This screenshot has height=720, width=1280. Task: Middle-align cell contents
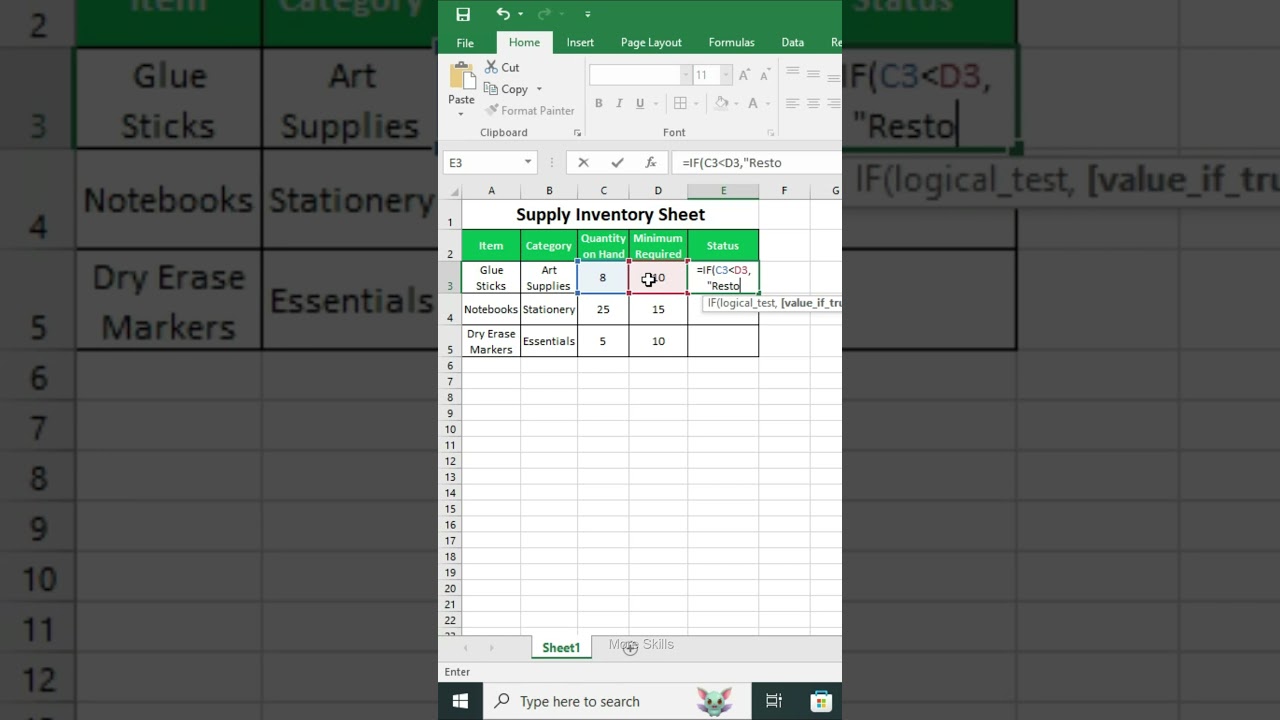point(813,73)
